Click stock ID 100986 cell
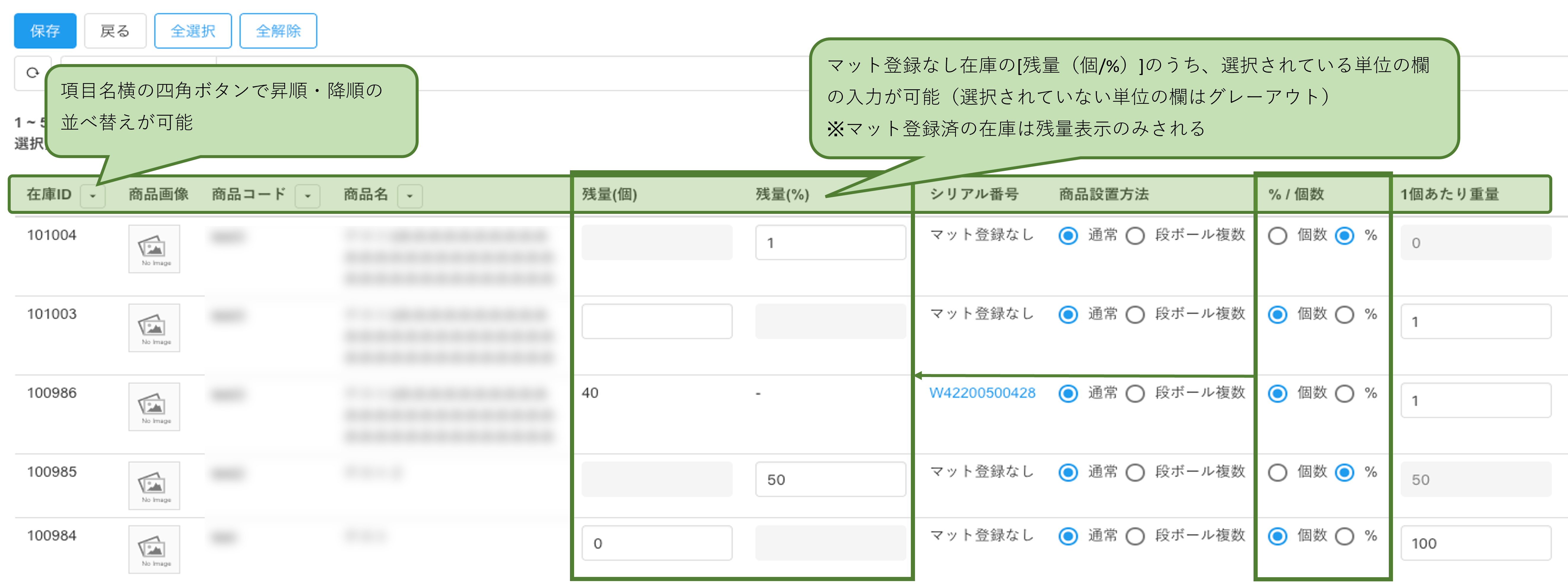This screenshot has width=1568, height=587. (52, 393)
